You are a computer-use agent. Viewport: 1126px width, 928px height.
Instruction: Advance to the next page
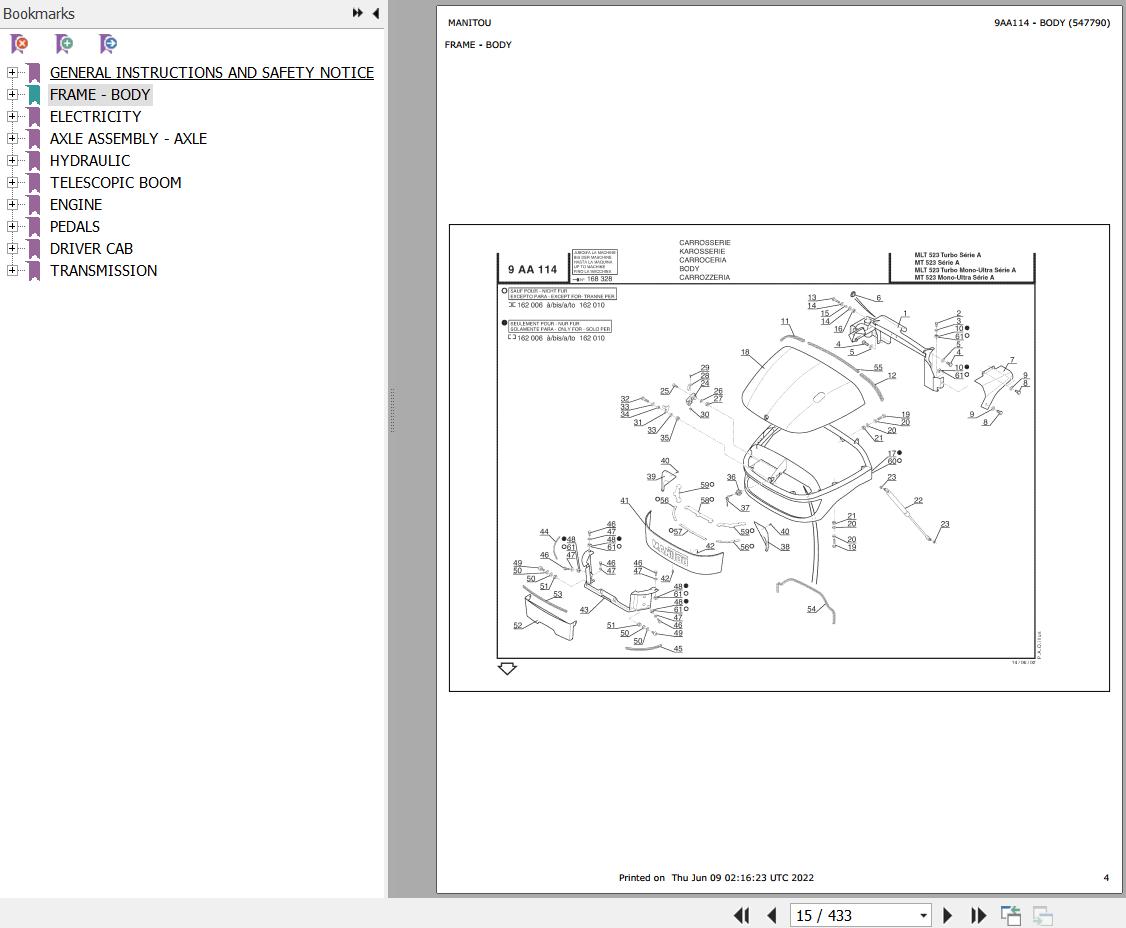click(x=947, y=915)
